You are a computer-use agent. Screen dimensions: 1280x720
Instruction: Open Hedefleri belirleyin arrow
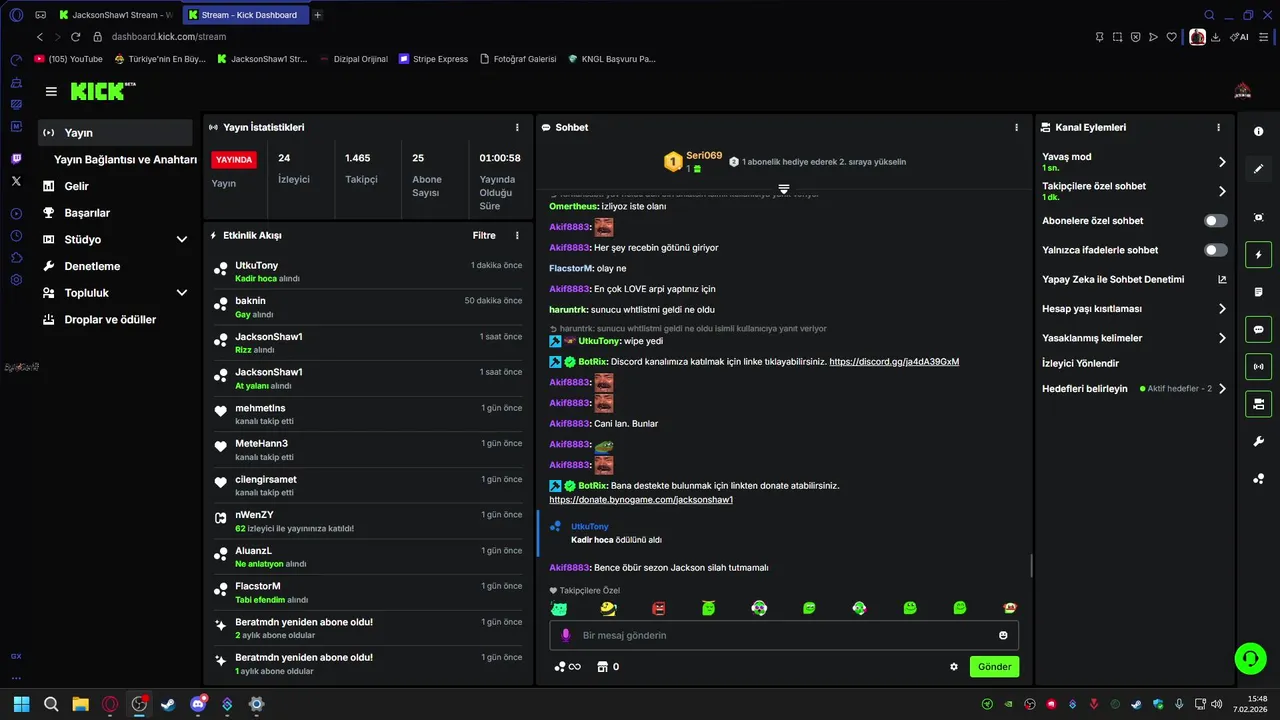(1222, 389)
